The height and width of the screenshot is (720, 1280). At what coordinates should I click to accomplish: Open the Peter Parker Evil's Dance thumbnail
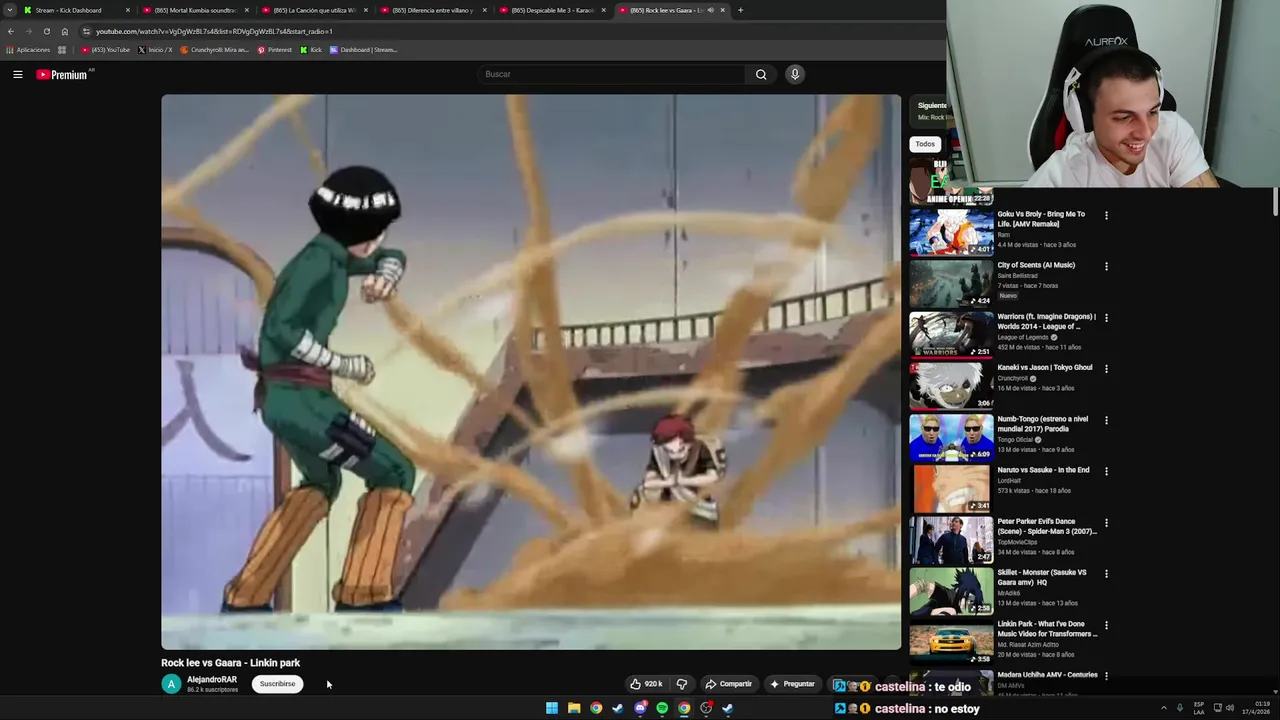(x=951, y=540)
